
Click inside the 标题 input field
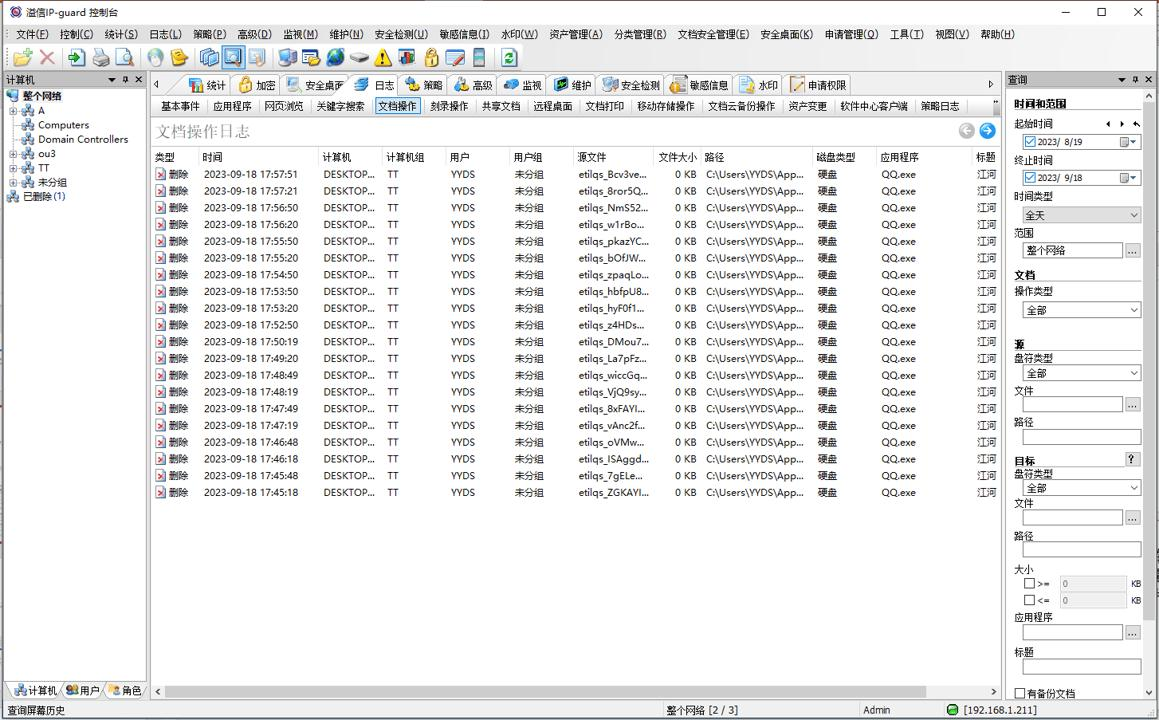point(1078,666)
